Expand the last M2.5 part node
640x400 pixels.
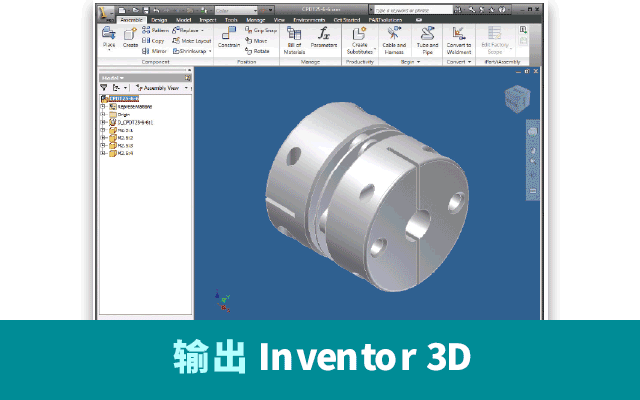(103, 153)
